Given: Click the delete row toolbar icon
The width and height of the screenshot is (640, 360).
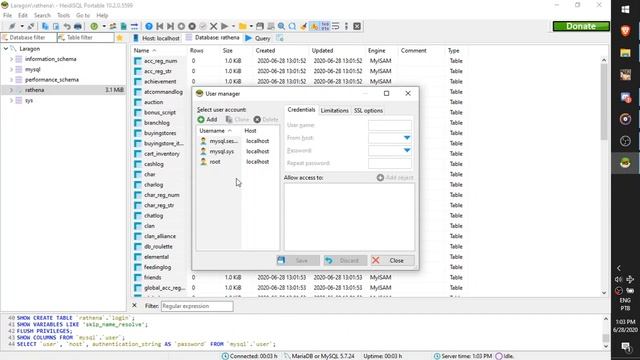Looking at the screenshot, I should 192,27.
